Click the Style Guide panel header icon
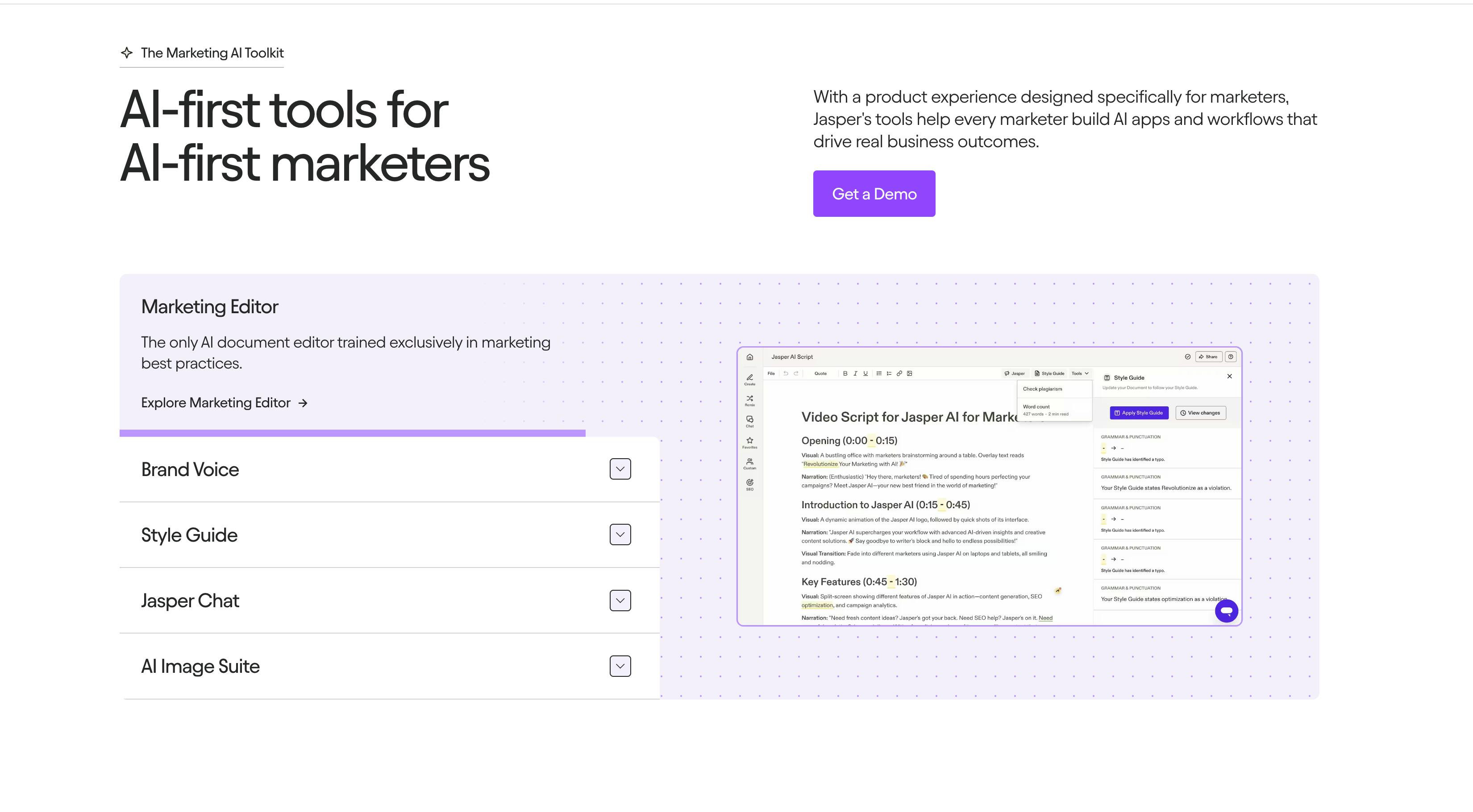This screenshot has width=1473, height=812. coord(1107,378)
